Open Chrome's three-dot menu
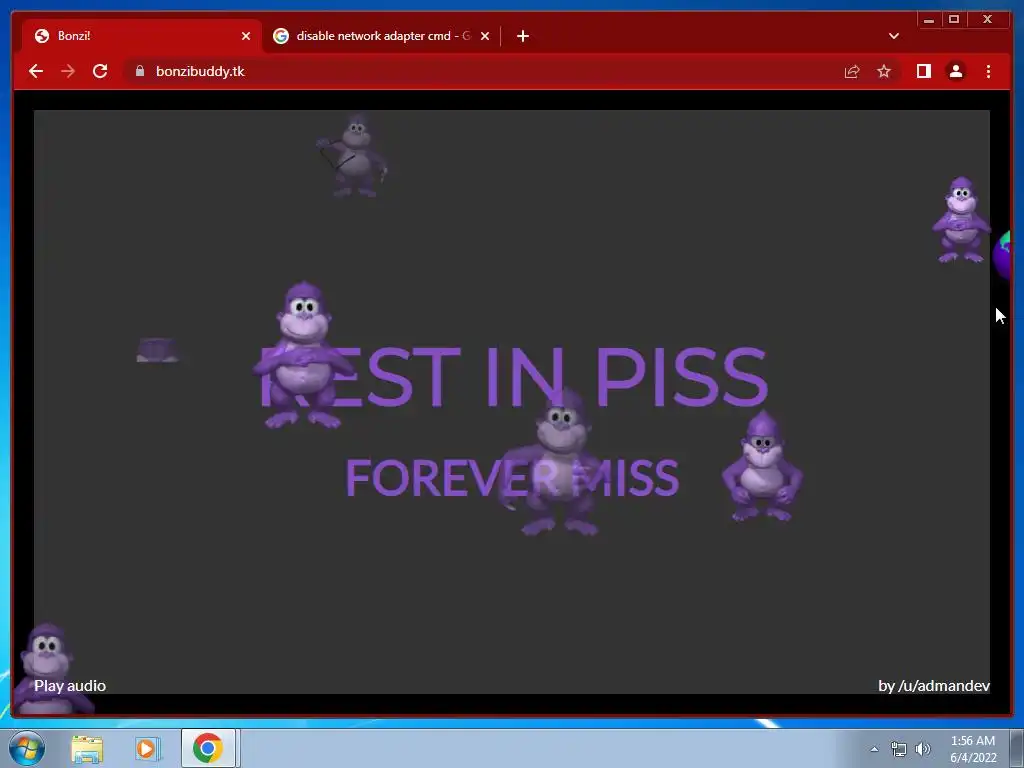 (x=988, y=71)
